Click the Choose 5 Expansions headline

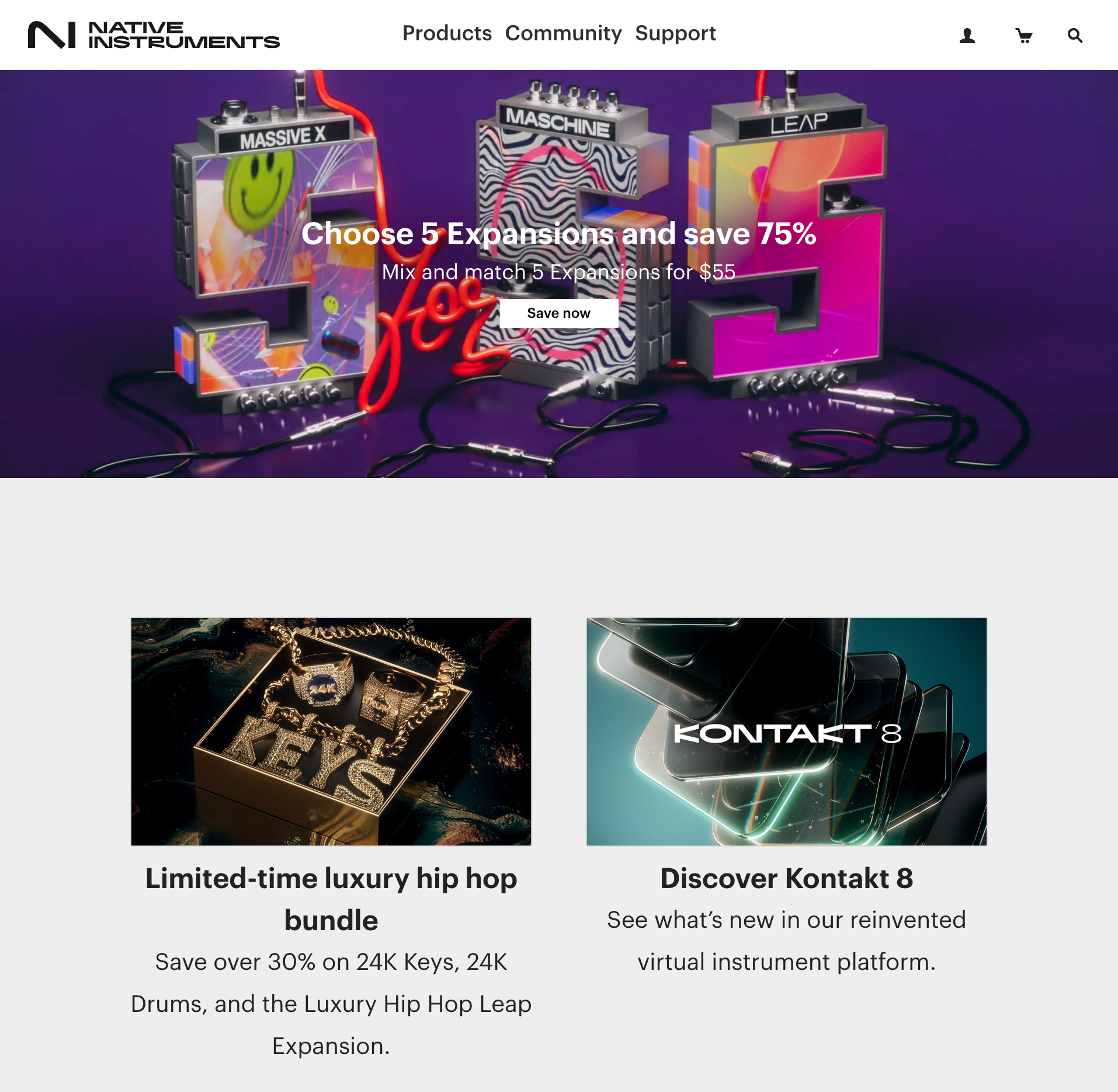point(559,234)
